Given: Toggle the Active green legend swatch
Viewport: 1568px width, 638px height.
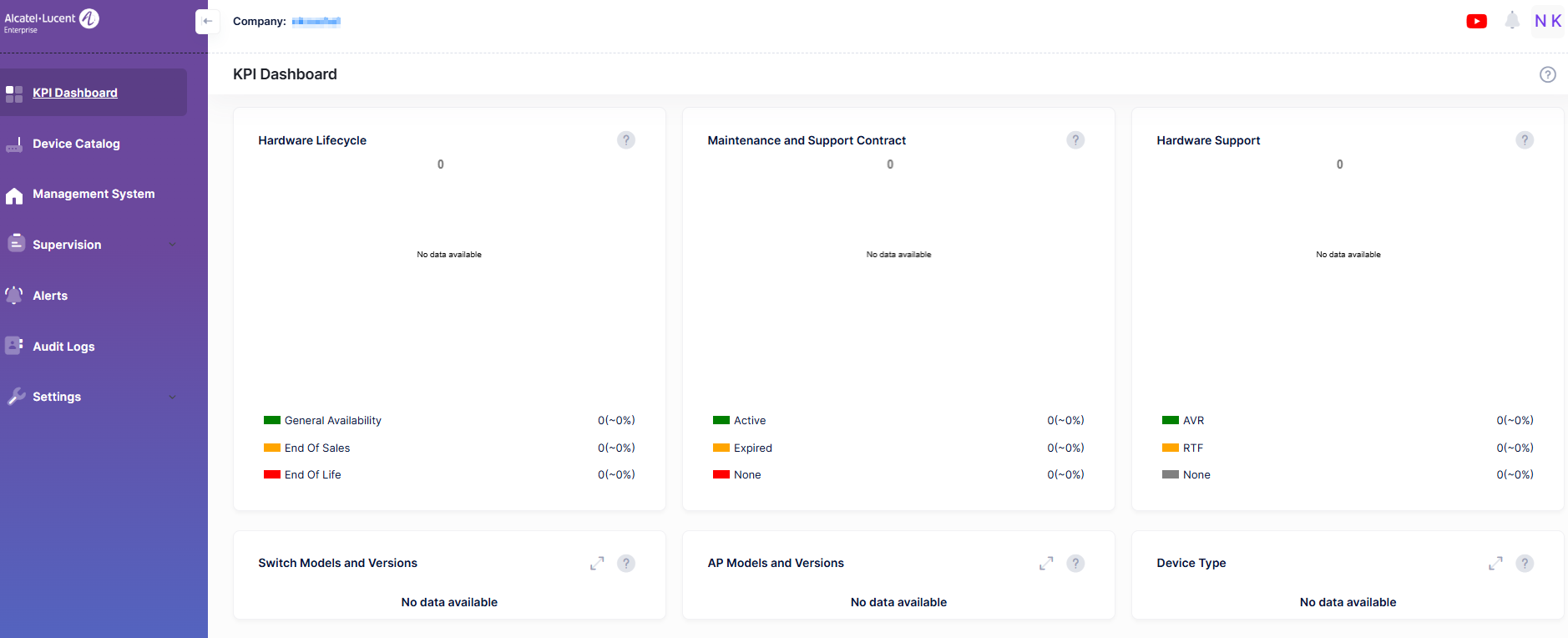Looking at the screenshot, I should pyautogui.click(x=721, y=420).
